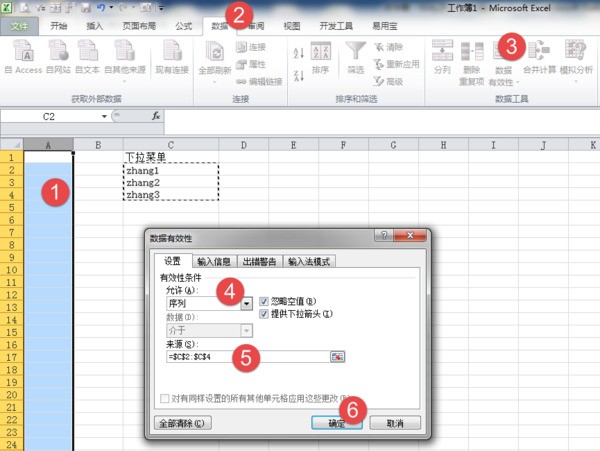Select cell containing 下拉菜单
This screenshot has width=600, height=451.
(171, 157)
